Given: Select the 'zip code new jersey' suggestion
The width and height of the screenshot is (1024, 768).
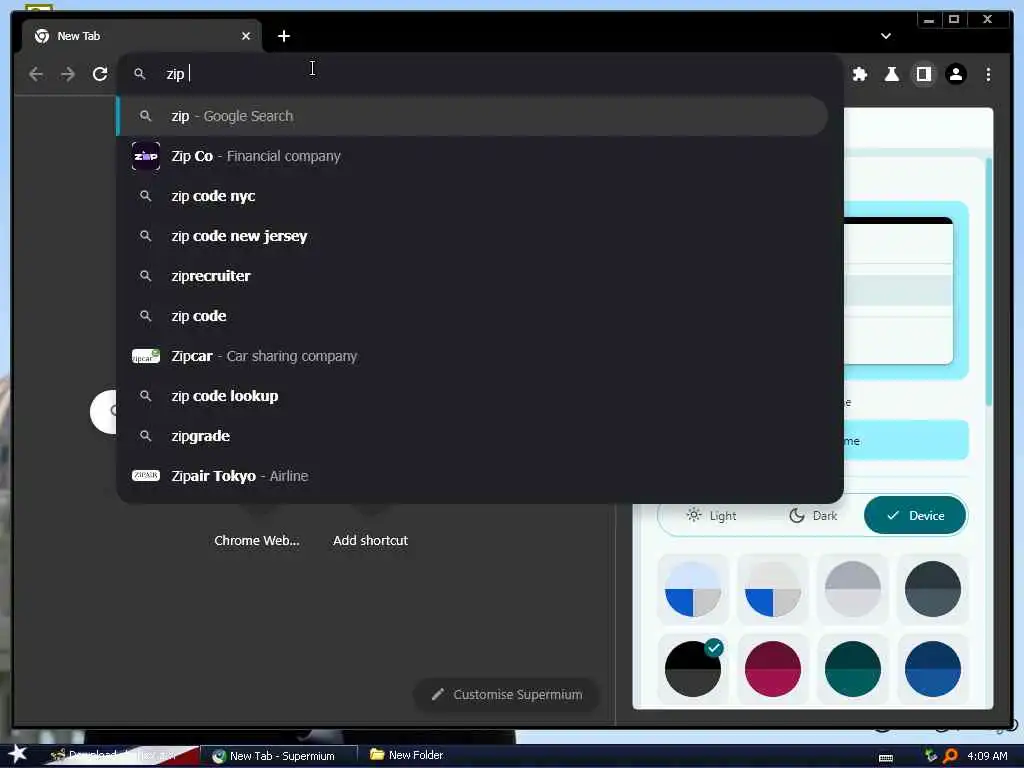Looking at the screenshot, I should click(473, 236).
